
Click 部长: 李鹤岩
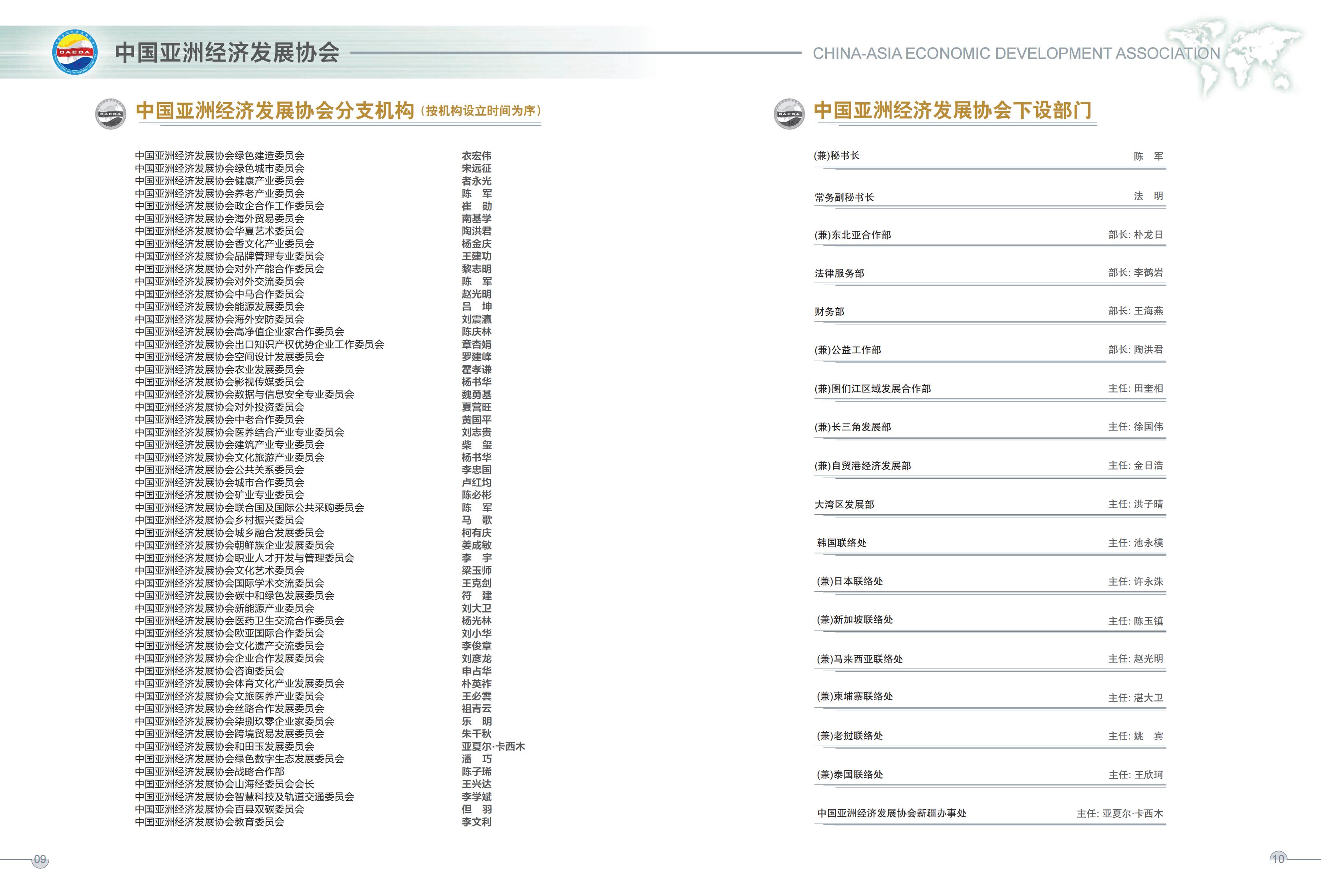pyautogui.click(x=1136, y=273)
